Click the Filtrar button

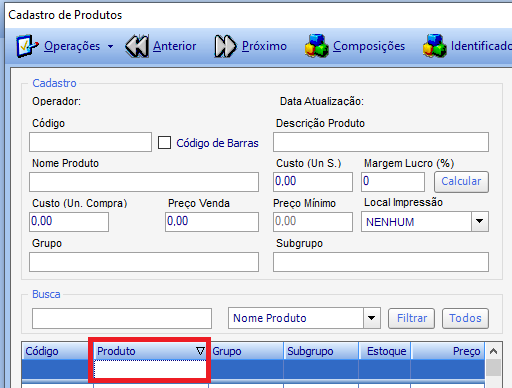(412, 318)
